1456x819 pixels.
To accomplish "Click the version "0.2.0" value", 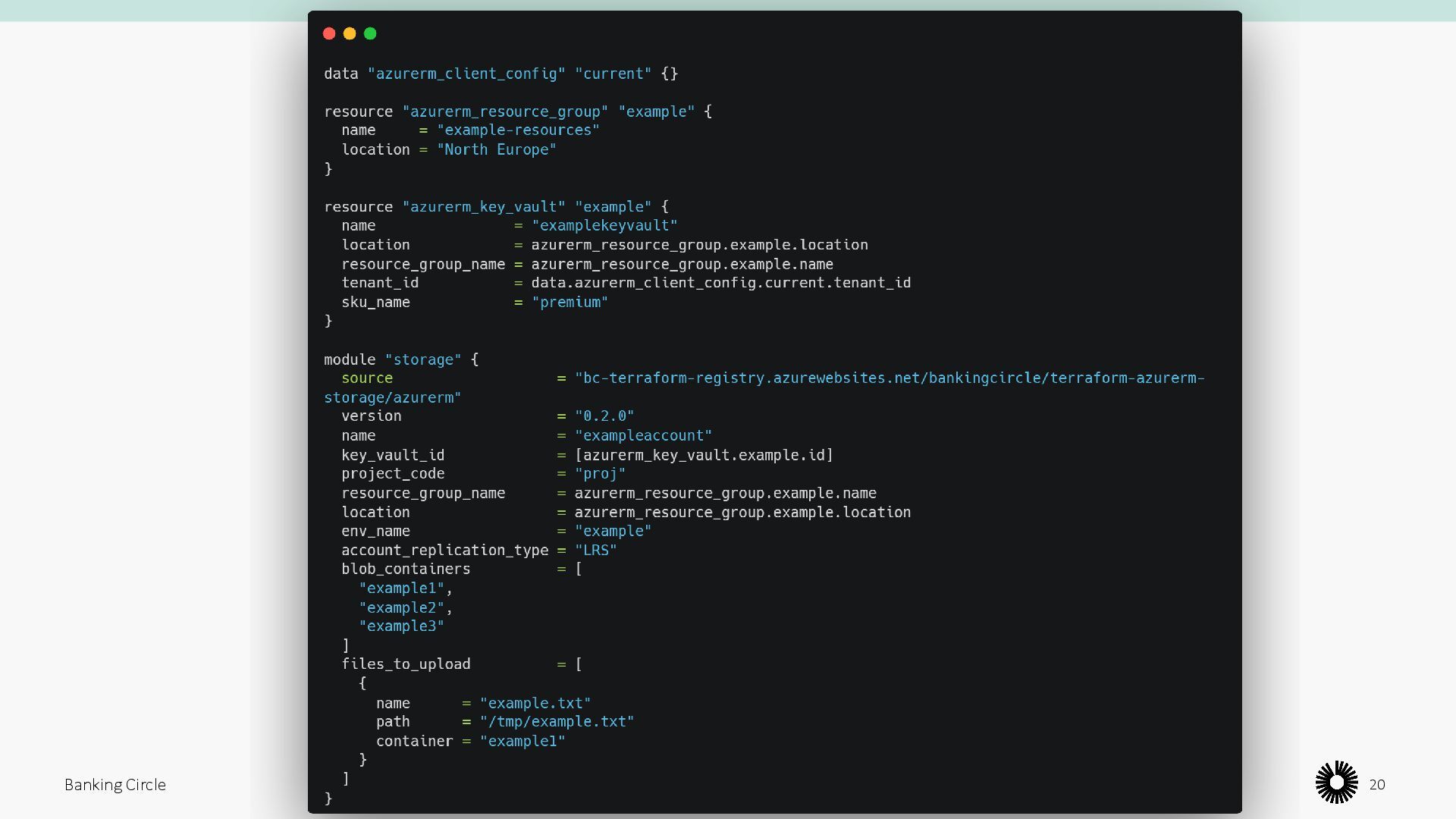I will pos(604,416).
